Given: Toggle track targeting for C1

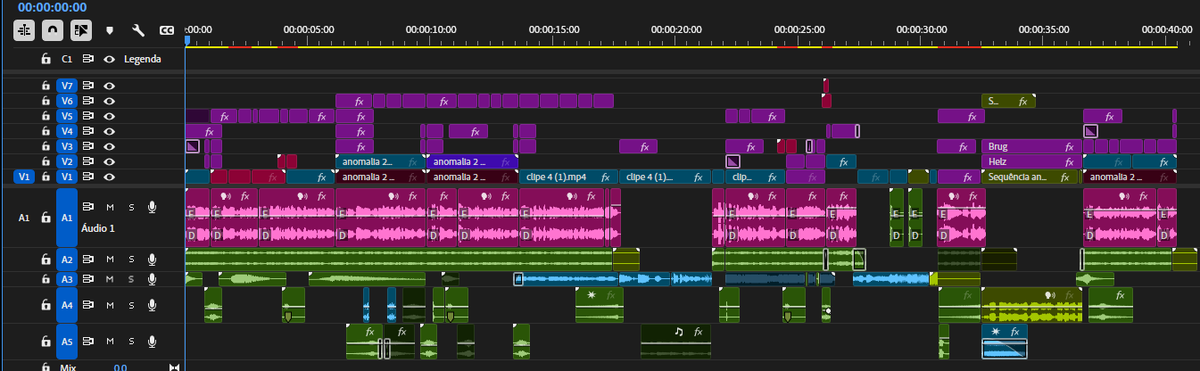Looking at the screenshot, I should (x=67, y=59).
